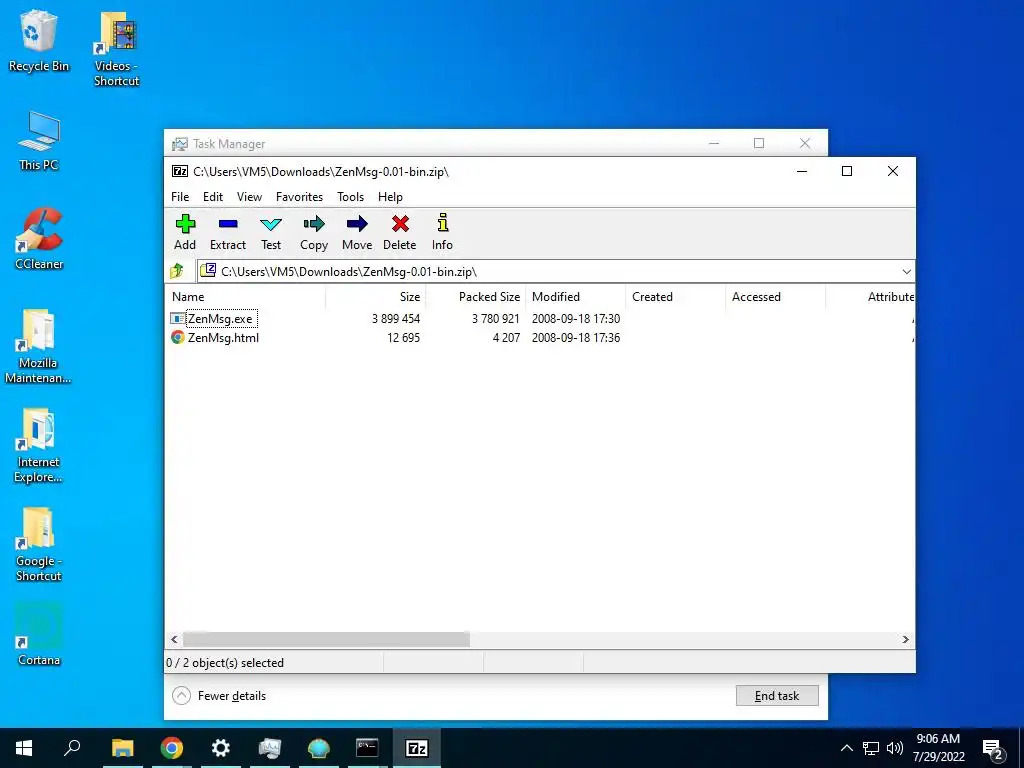Select the Cortana desktop icon
This screenshot has height=768, width=1024.
click(39, 634)
